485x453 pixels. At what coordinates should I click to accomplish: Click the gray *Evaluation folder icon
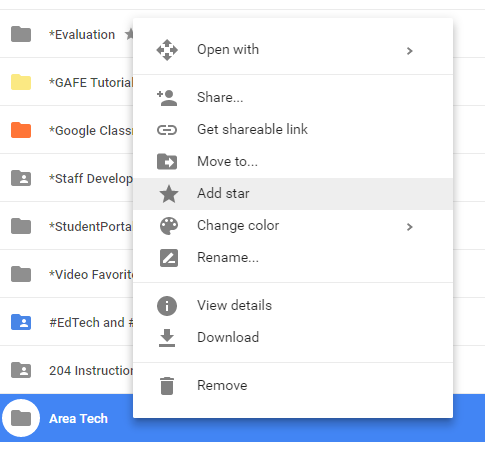(21, 34)
